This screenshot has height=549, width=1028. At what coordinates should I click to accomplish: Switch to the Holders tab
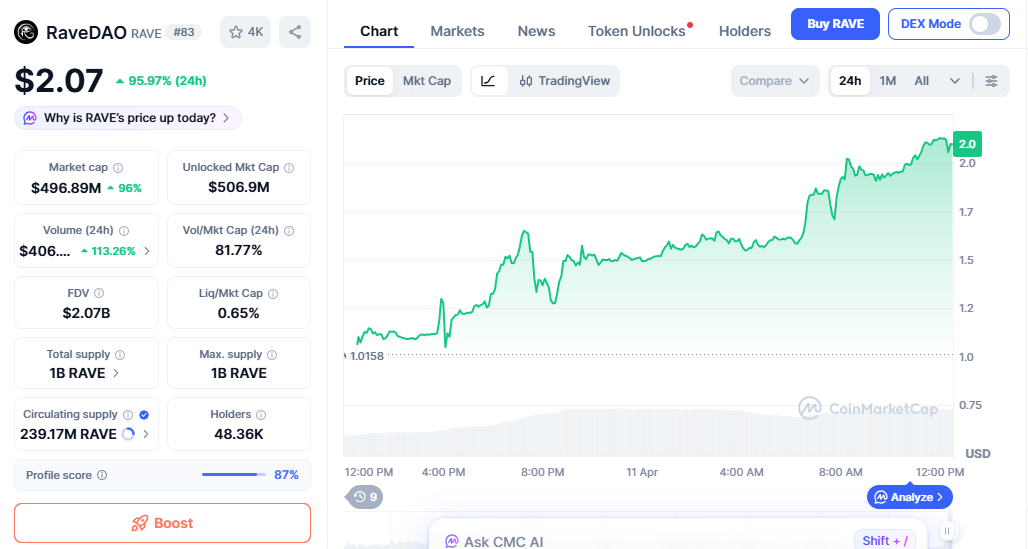(x=745, y=31)
